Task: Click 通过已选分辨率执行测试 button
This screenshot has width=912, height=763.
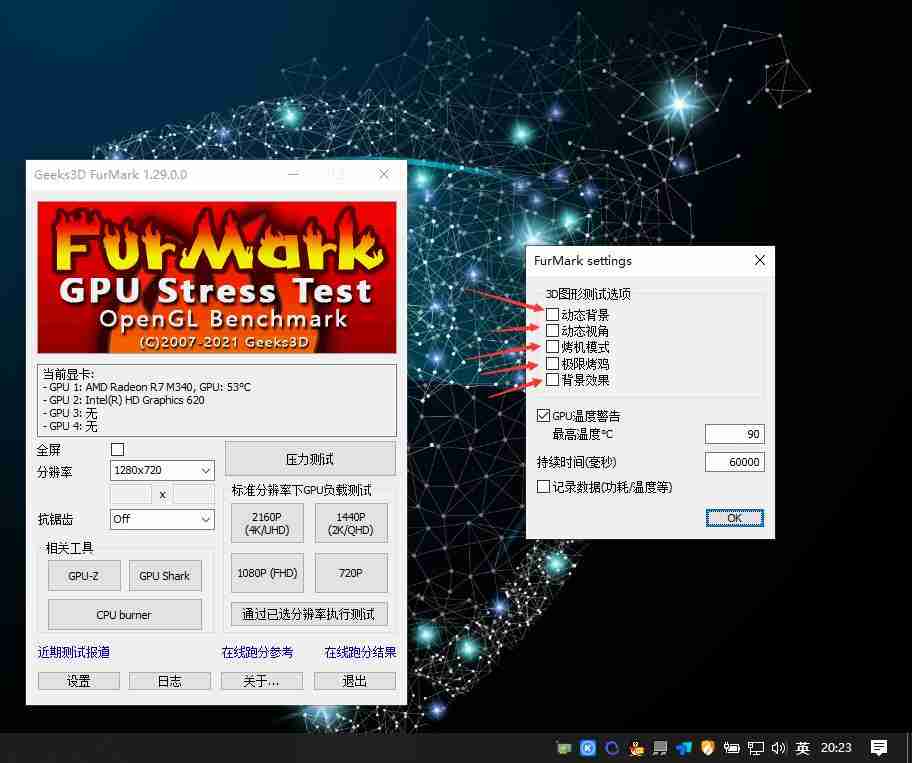Action: tap(309, 614)
